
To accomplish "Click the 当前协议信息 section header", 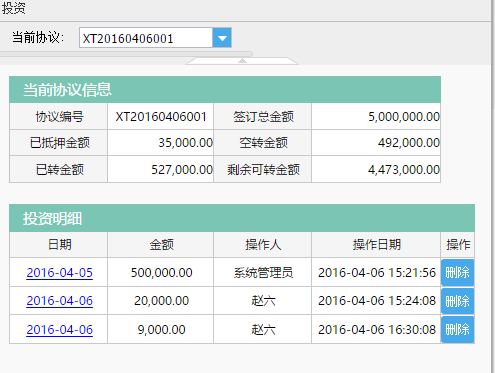I will [225, 89].
